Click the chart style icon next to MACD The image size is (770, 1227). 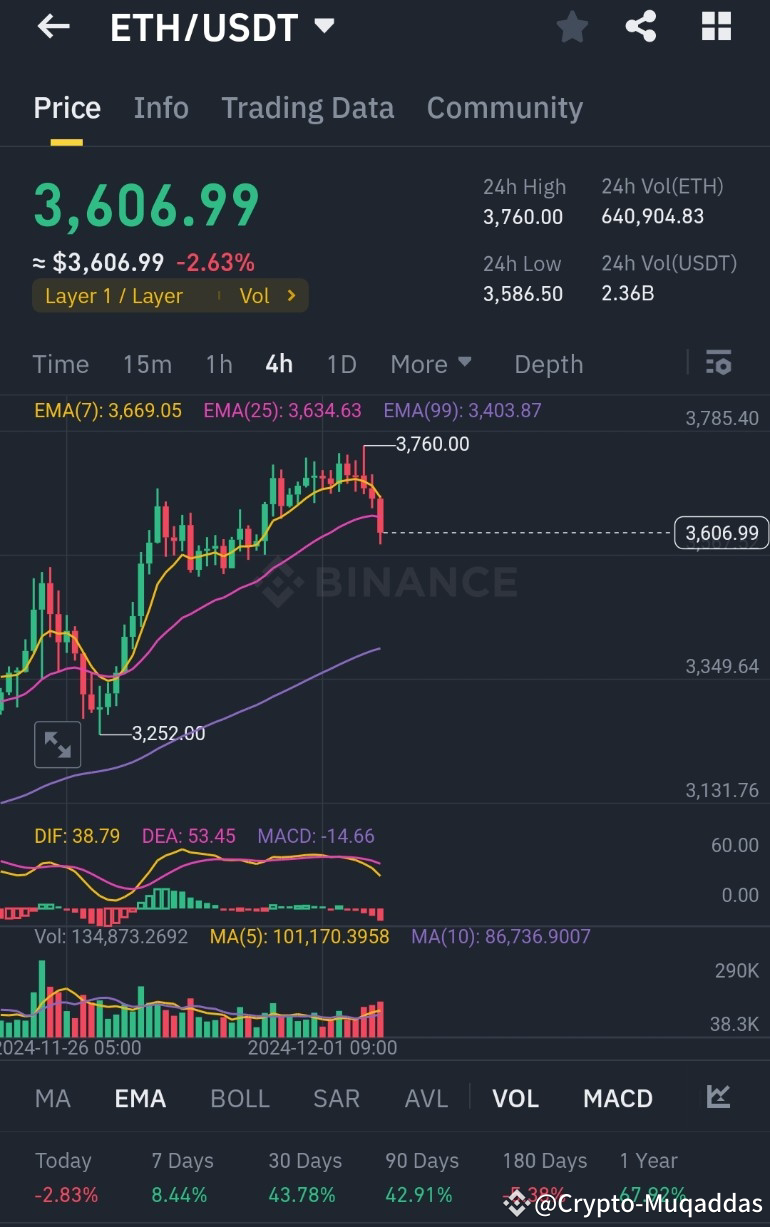pyautogui.click(x=718, y=1097)
